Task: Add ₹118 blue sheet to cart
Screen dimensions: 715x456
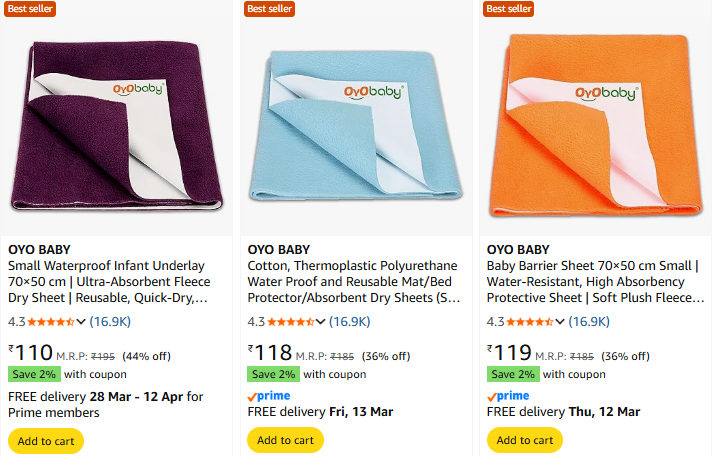Action: point(285,440)
